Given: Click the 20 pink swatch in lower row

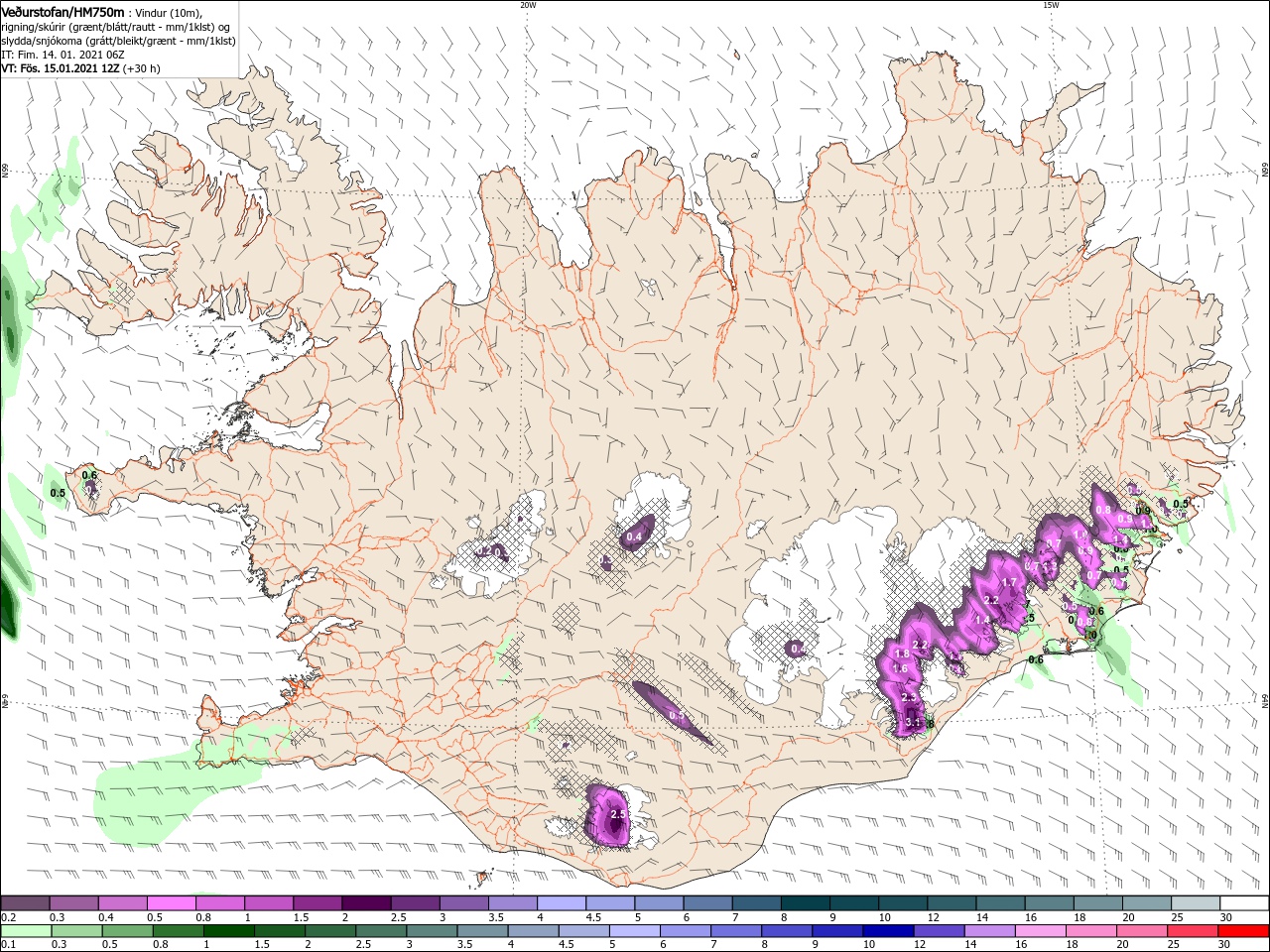Looking at the screenshot, I should pos(1141,930).
